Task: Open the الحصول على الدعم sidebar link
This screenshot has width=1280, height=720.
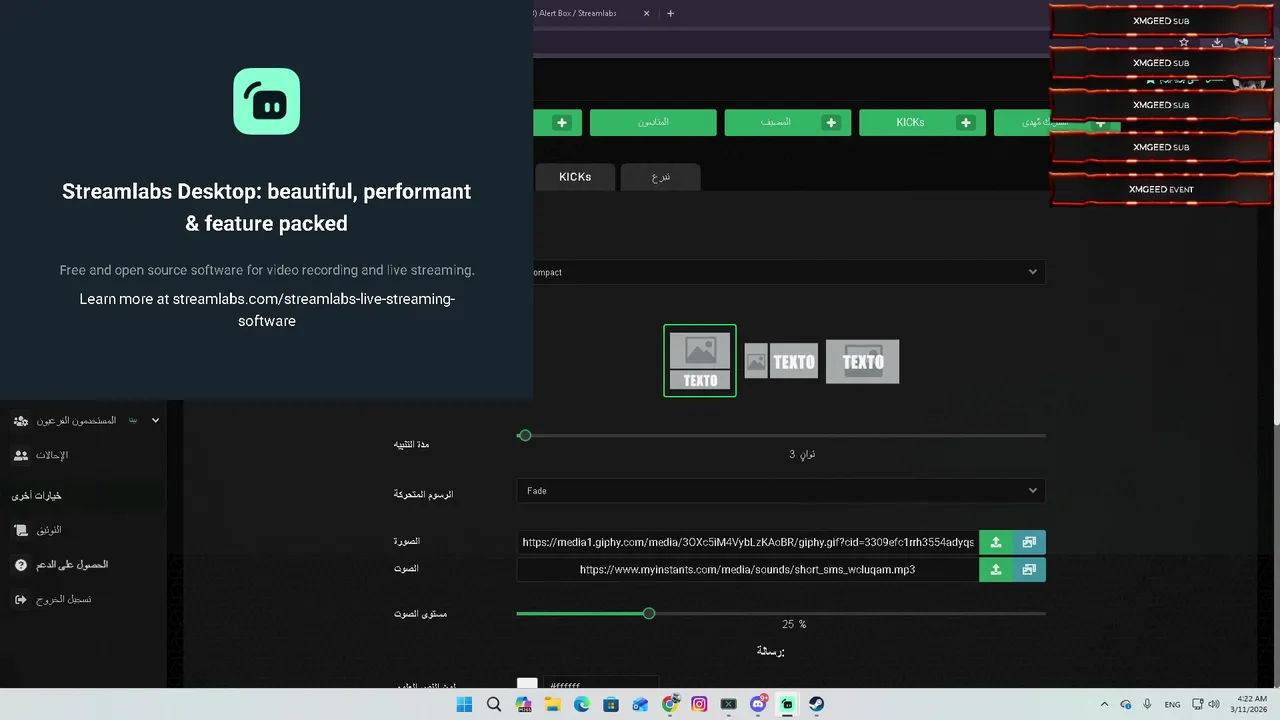Action: pos(72,565)
